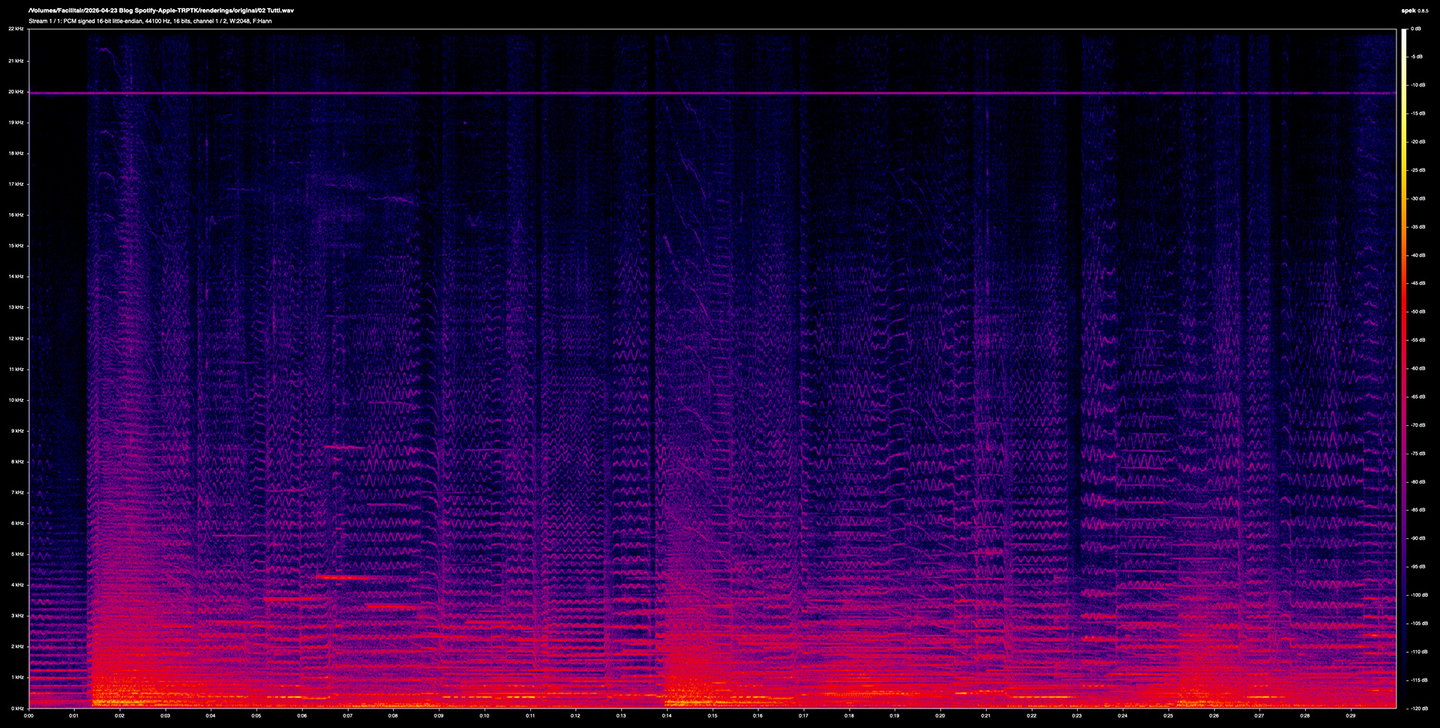Click the 0:21 time axis marker

[x=985, y=716]
